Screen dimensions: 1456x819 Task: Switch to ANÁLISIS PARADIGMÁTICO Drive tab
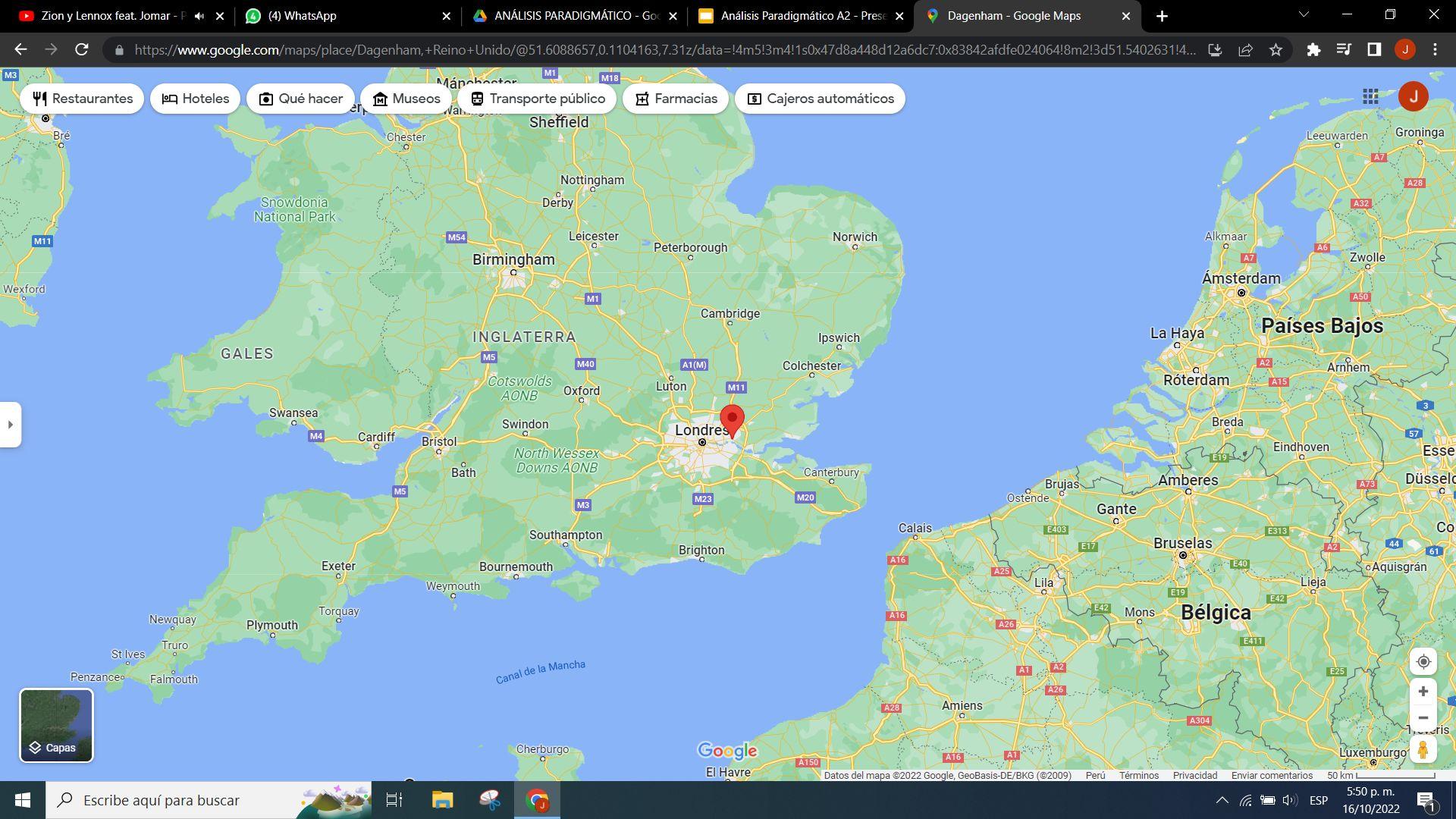coord(573,16)
